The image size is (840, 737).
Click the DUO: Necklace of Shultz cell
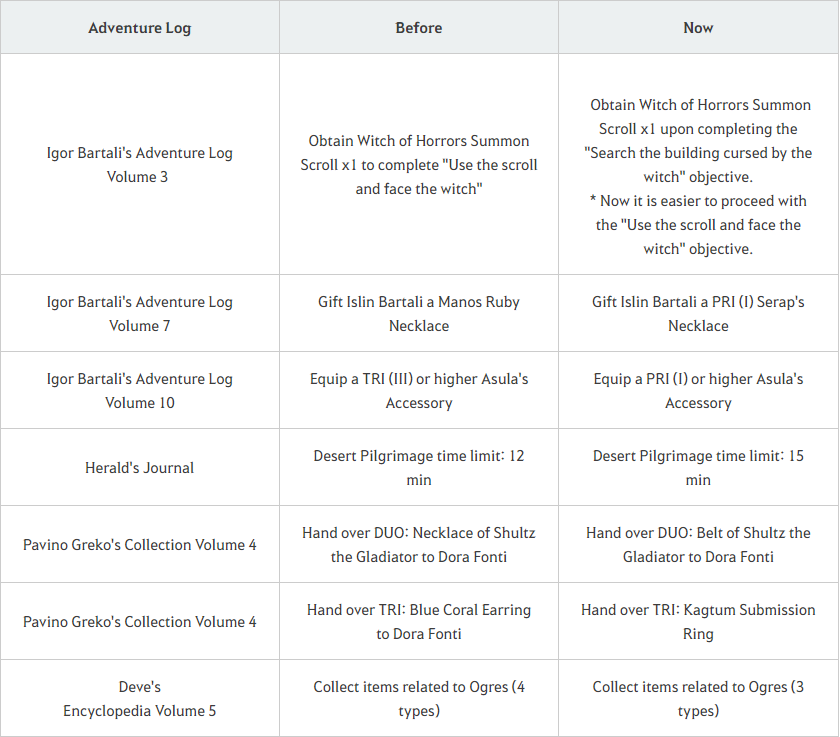[x=418, y=545]
